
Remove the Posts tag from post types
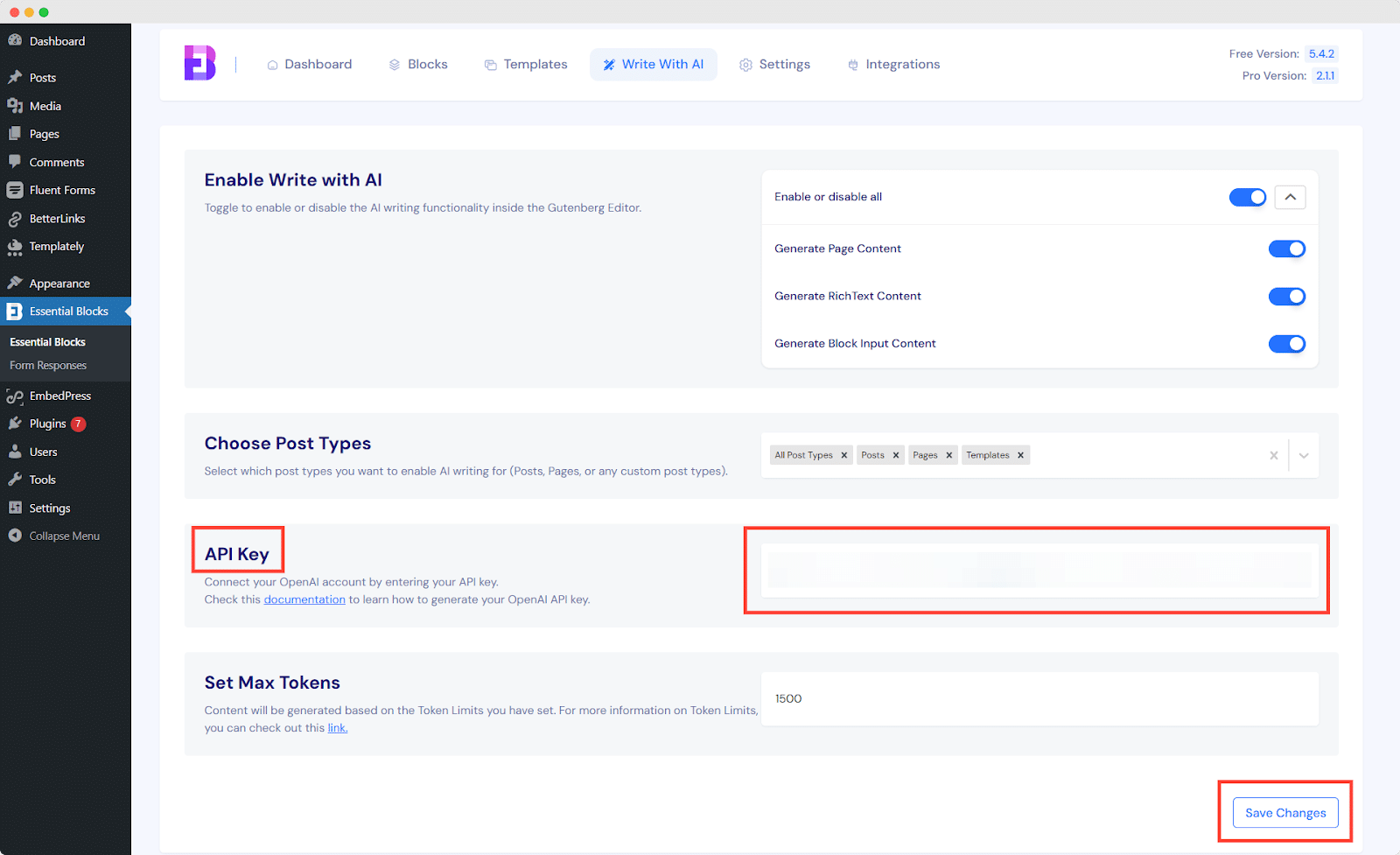click(896, 455)
